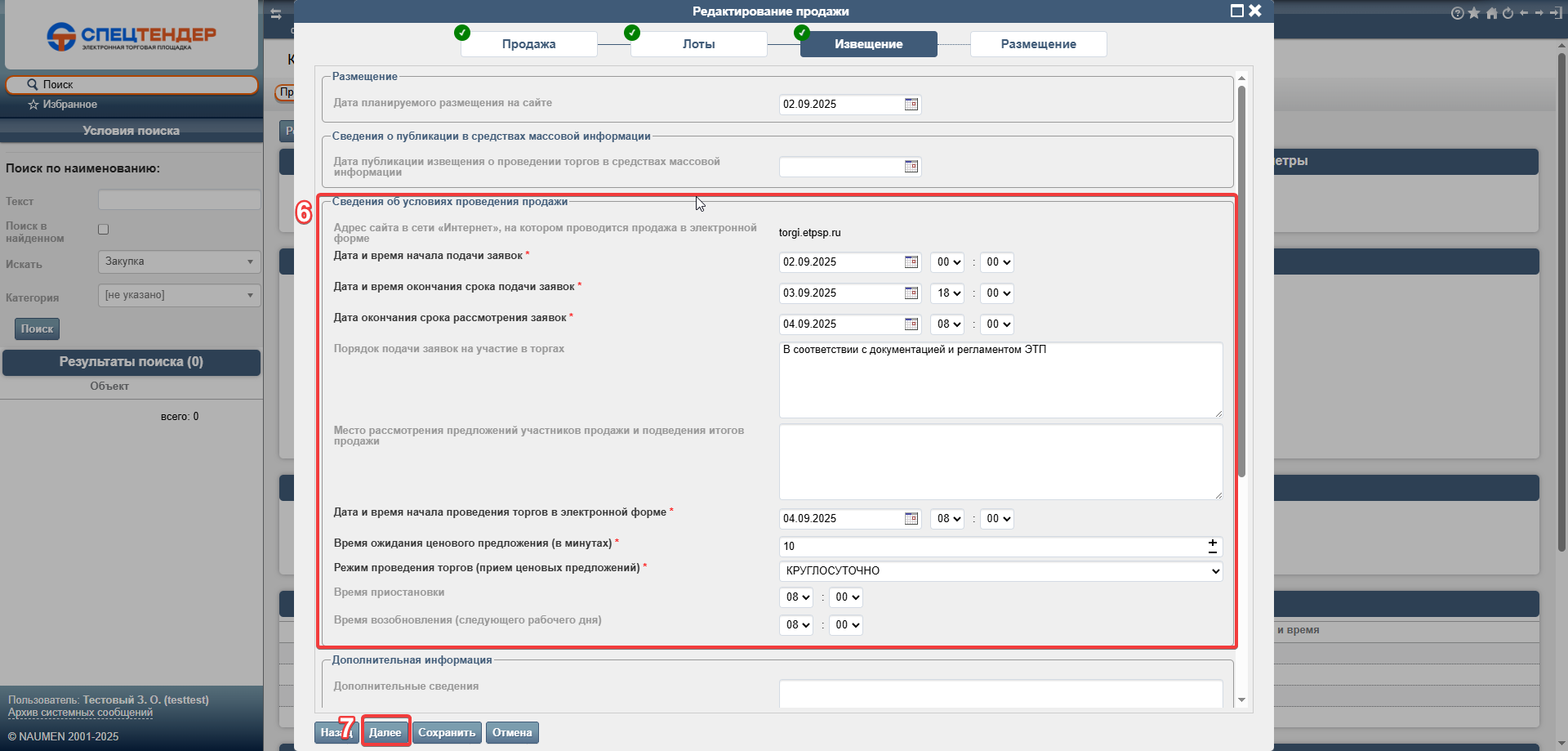
Task: Open calendar for electronic trading start date
Action: pos(911,519)
